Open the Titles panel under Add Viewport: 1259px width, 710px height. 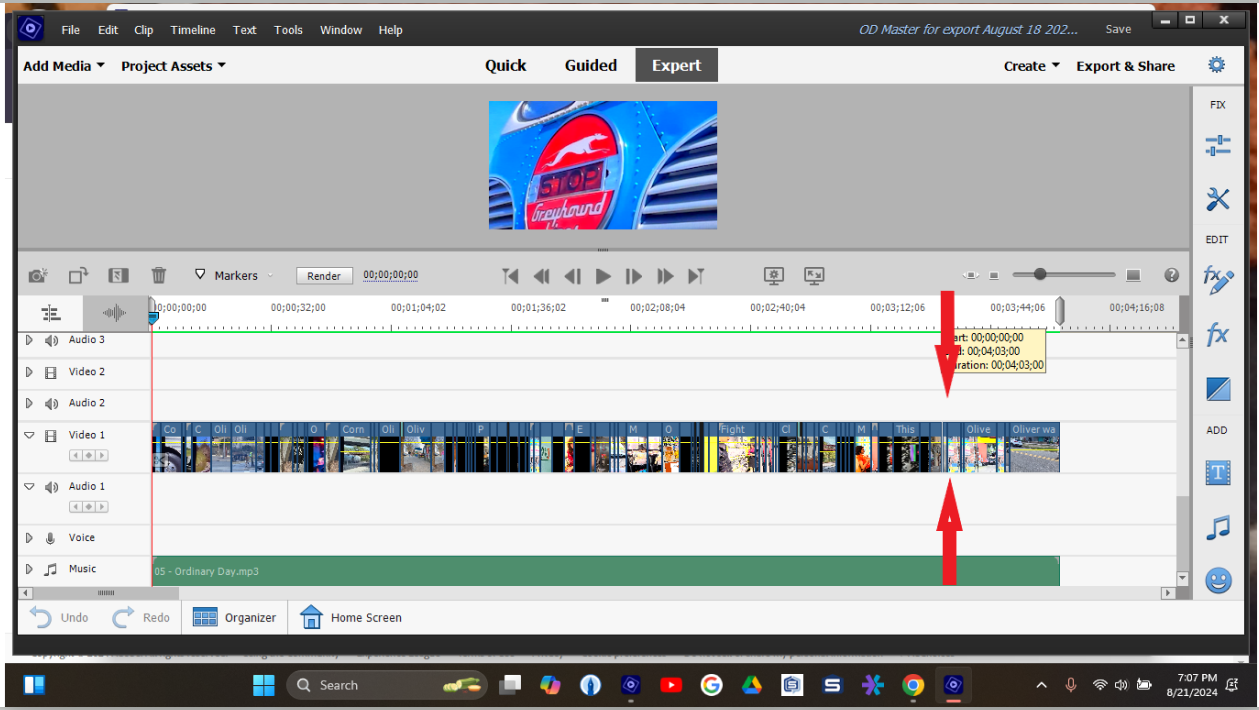(1217, 473)
